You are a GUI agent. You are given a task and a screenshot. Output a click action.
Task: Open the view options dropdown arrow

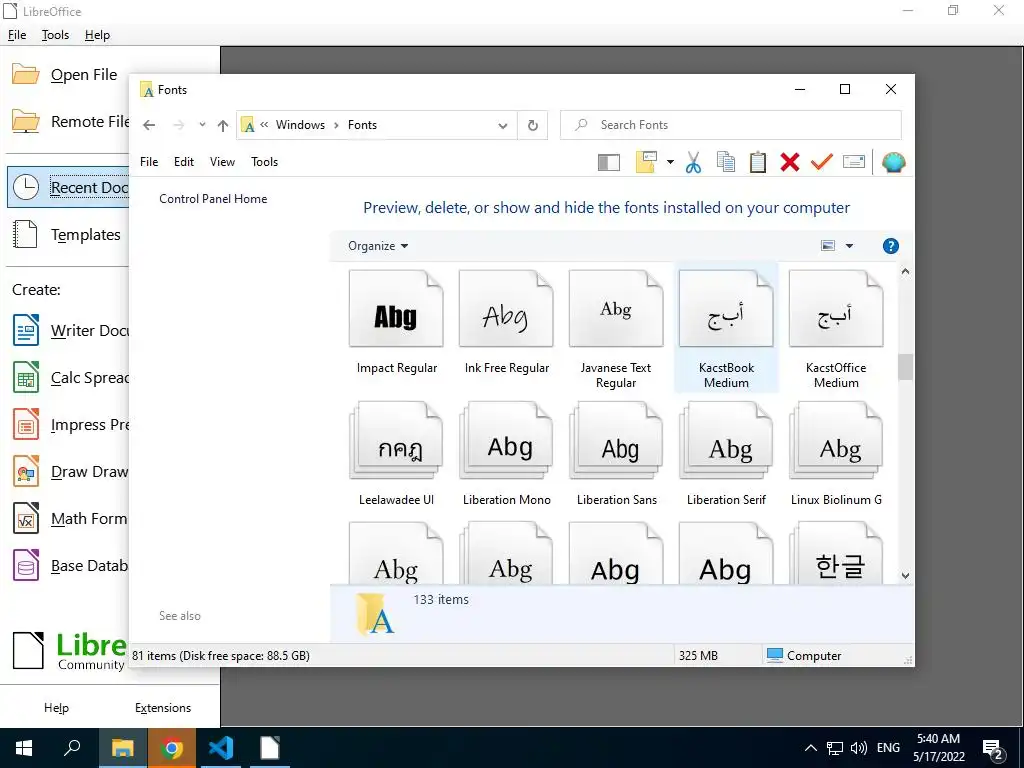tap(849, 246)
